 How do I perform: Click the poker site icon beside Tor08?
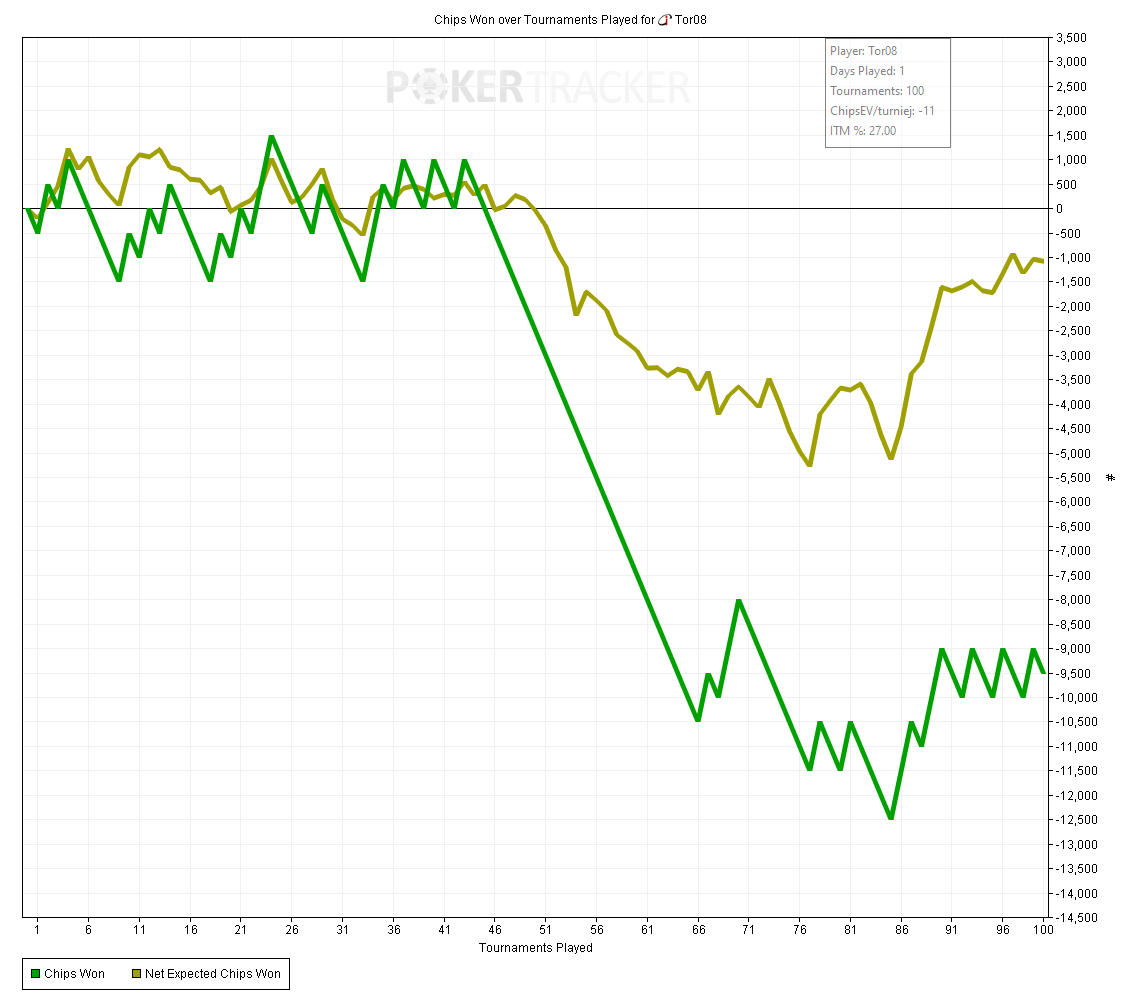tap(664, 20)
